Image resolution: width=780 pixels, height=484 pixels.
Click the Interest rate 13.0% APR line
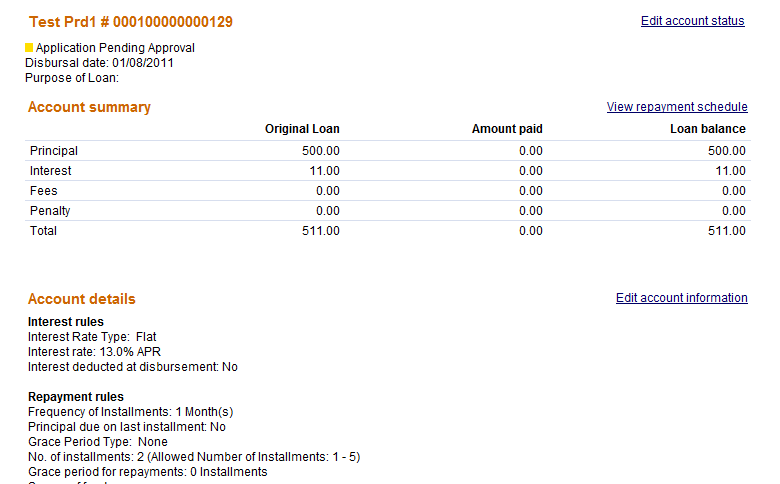point(94,352)
